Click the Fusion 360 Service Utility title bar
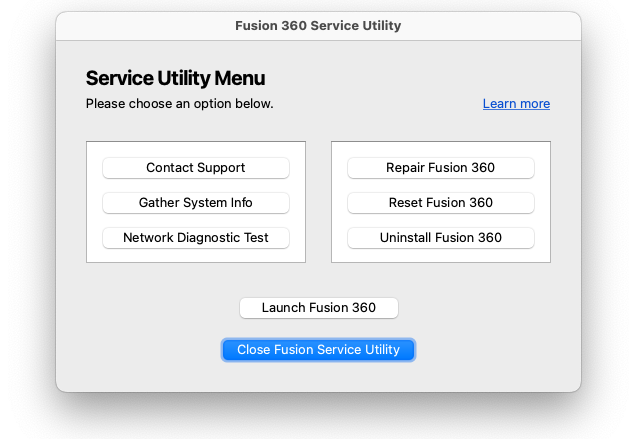637x439 pixels. (x=318, y=26)
